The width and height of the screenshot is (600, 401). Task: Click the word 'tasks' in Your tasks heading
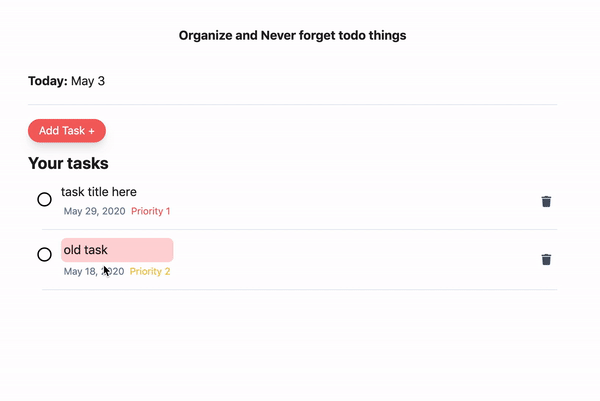point(87,163)
